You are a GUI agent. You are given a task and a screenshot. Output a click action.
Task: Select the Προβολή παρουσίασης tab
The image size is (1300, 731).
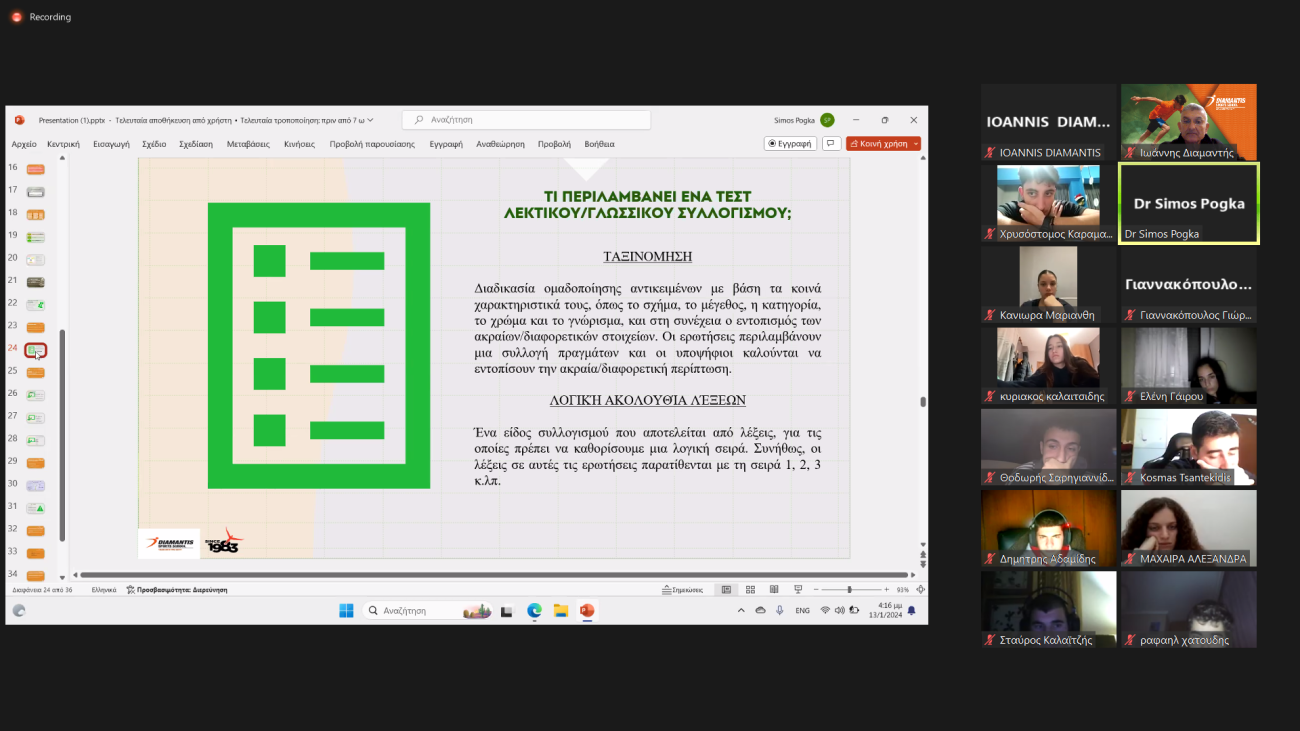[x=372, y=144]
